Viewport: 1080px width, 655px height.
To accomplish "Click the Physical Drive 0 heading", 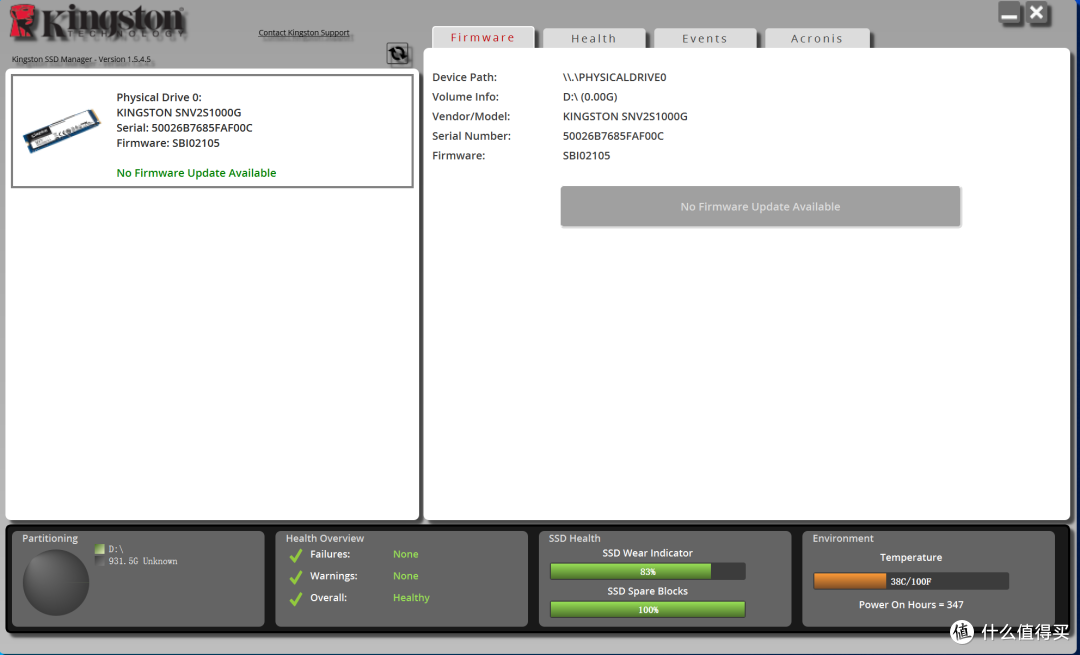I will 159,97.
